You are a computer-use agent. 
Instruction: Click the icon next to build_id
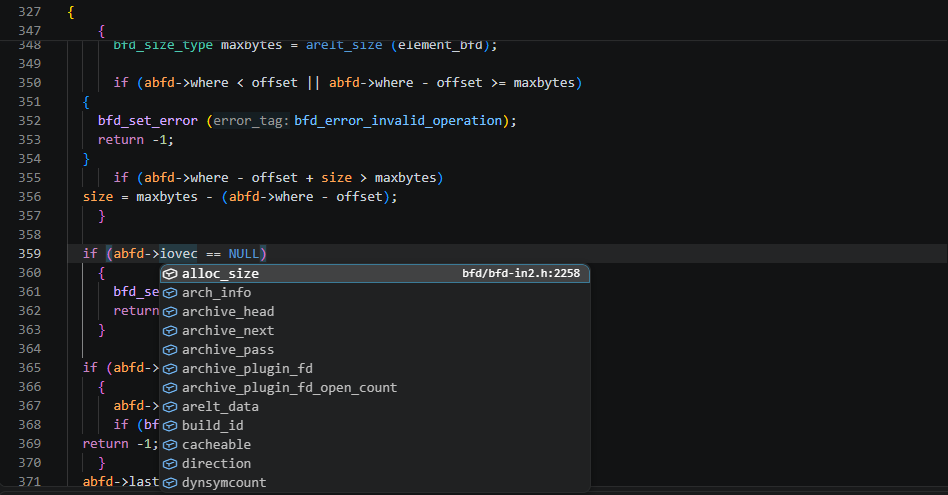point(170,426)
